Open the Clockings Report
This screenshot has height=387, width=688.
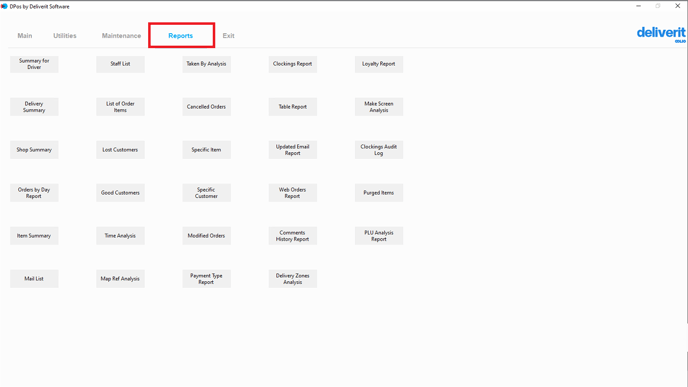tap(293, 64)
